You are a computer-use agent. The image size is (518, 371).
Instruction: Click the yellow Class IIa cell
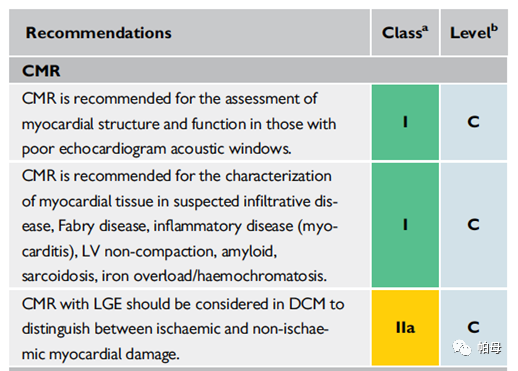(405, 328)
